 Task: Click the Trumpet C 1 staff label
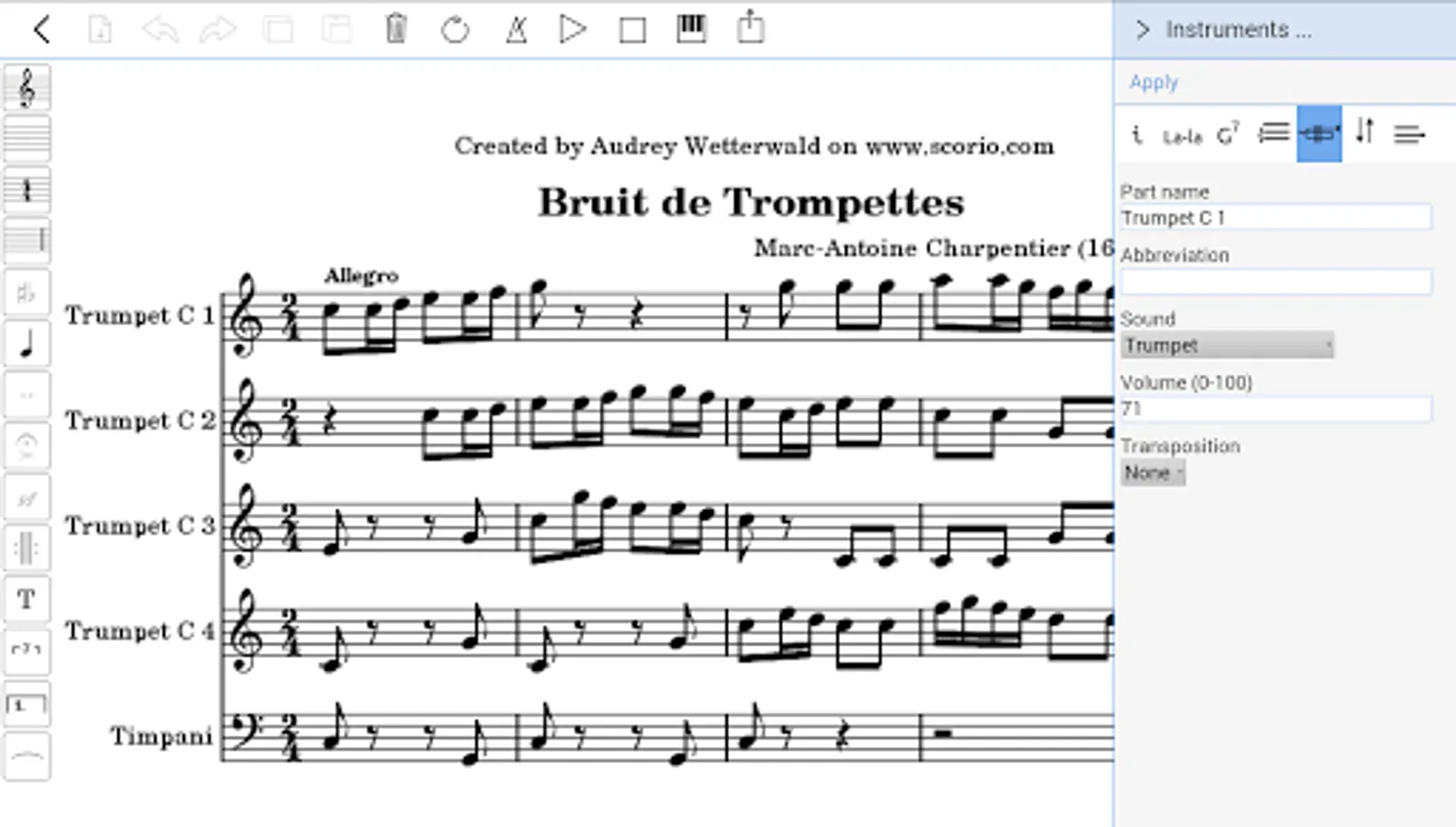[x=140, y=316]
